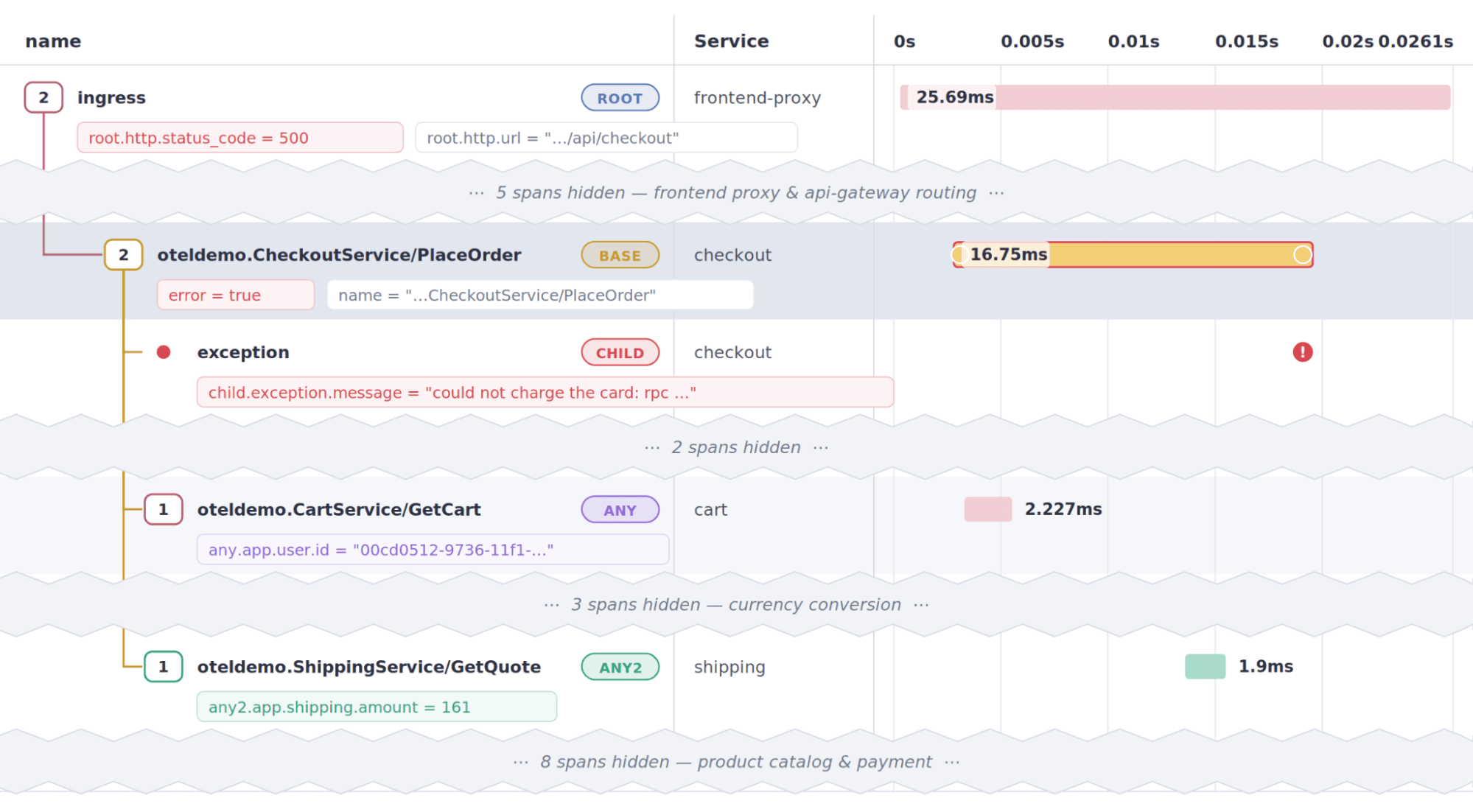1473x812 pixels.
Task: Select the exception event row name
Action: point(243,353)
